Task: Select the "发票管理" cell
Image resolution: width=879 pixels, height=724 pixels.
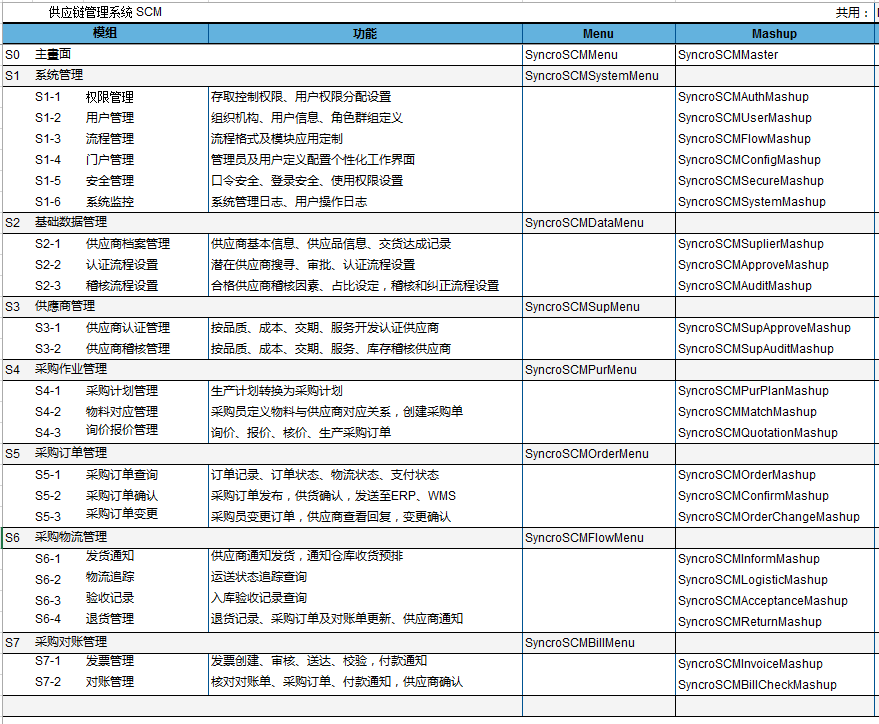Action: coord(109,661)
